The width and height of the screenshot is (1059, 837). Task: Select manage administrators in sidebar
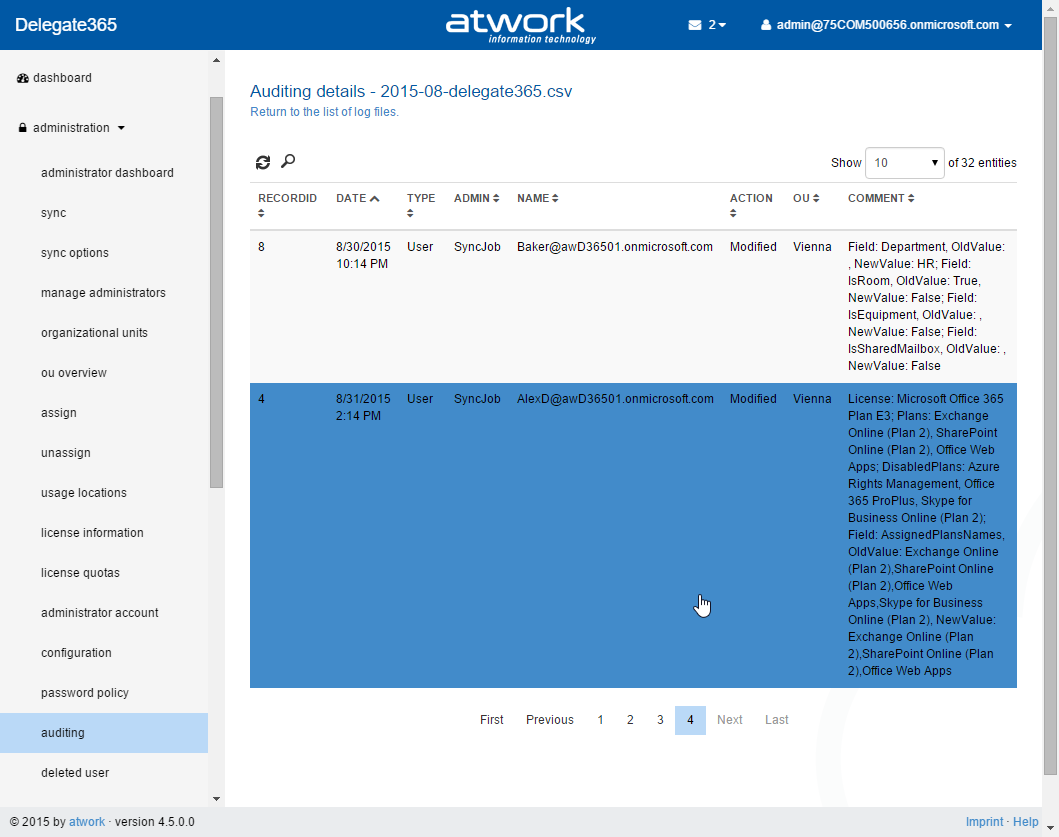pos(103,293)
